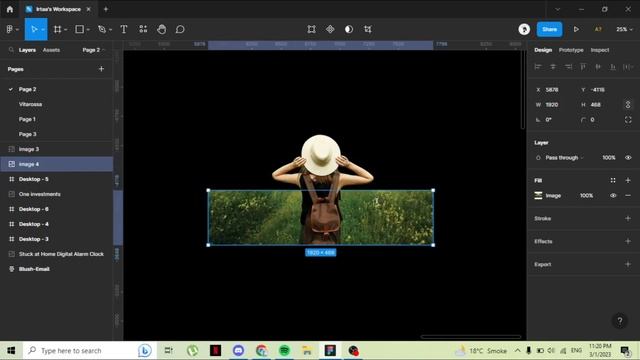Click the Align right icon
Image resolution: width=640 pixels, height=360 pixels.
568,67
